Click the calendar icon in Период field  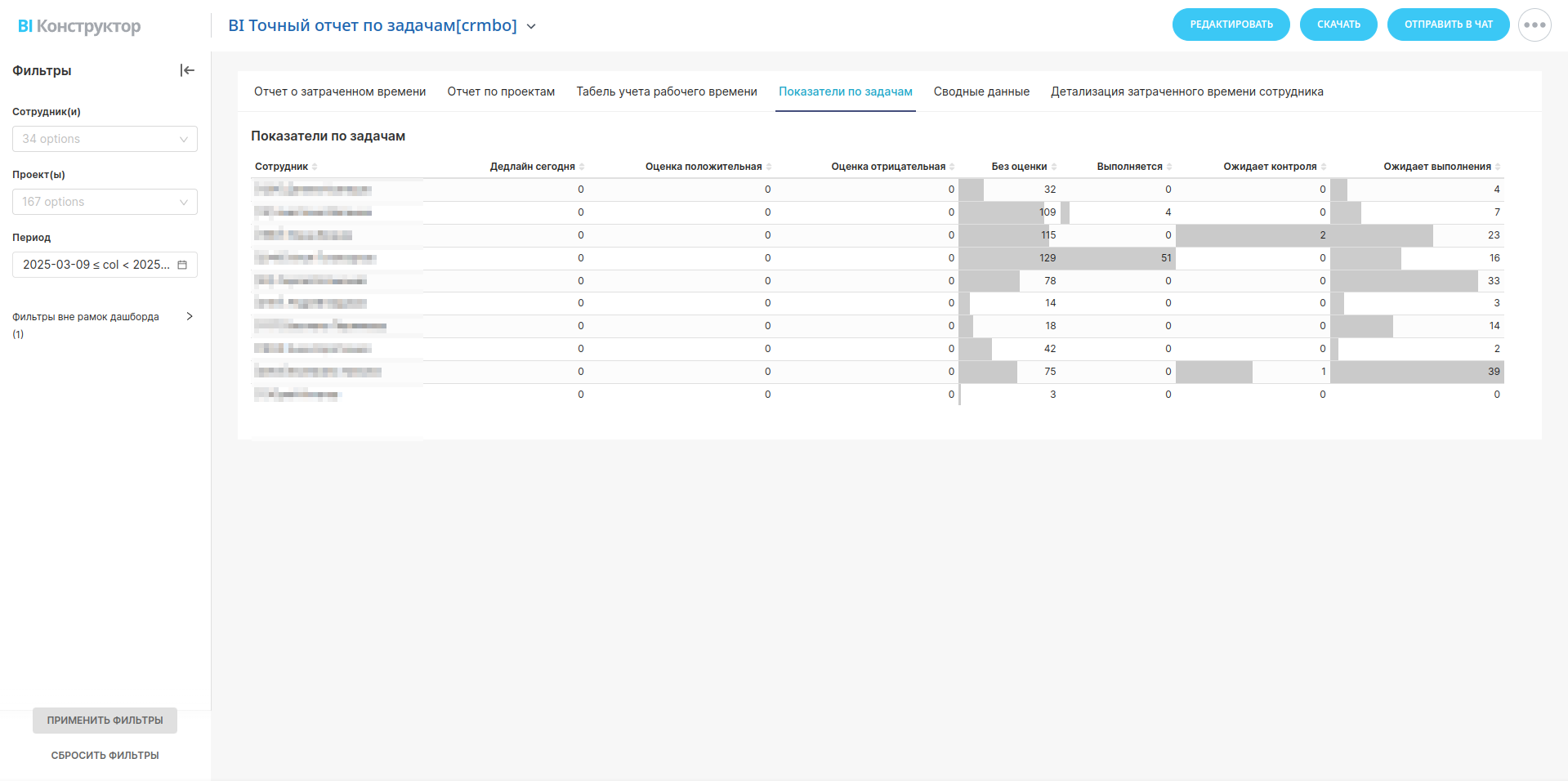click(x=182, y=265)
